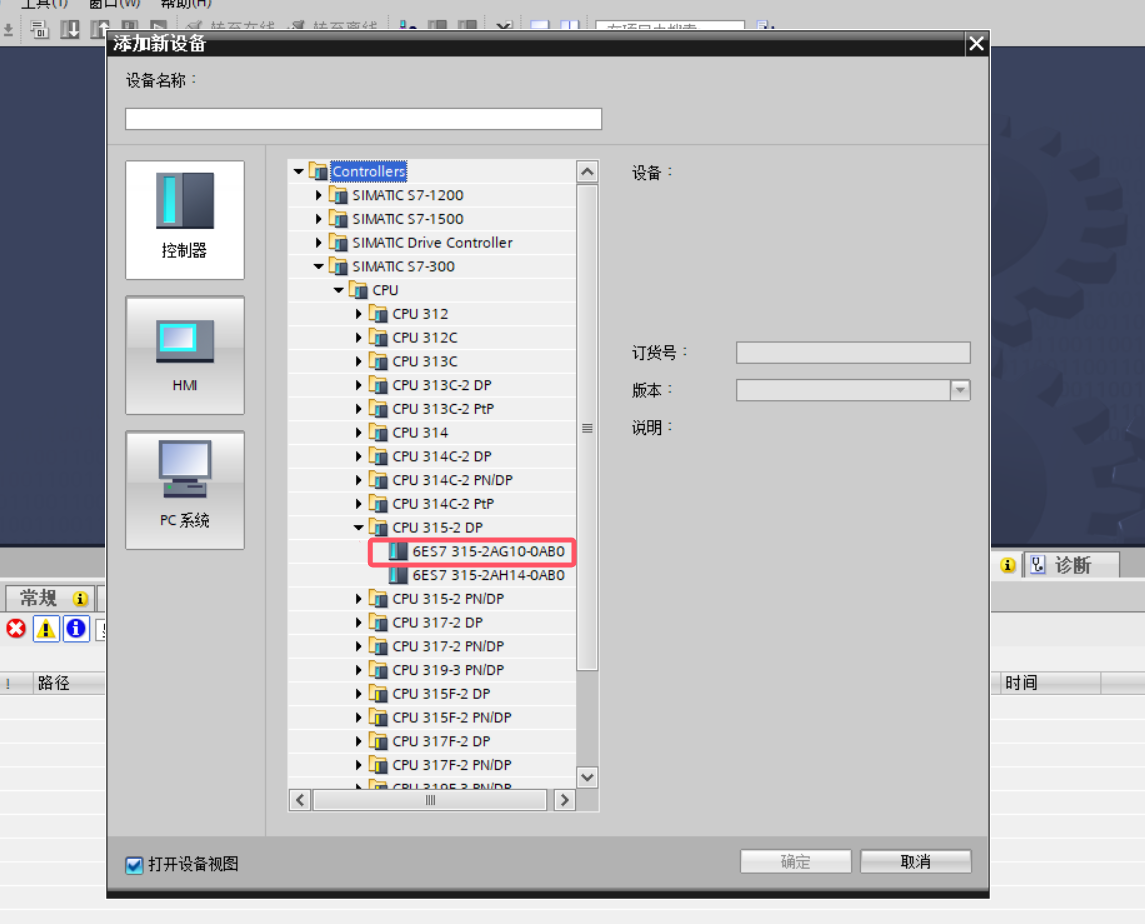The height and width of the screenshot is (924, 1145).
Task: Click the device tree scroll down arrow
Action: point(587,777)
